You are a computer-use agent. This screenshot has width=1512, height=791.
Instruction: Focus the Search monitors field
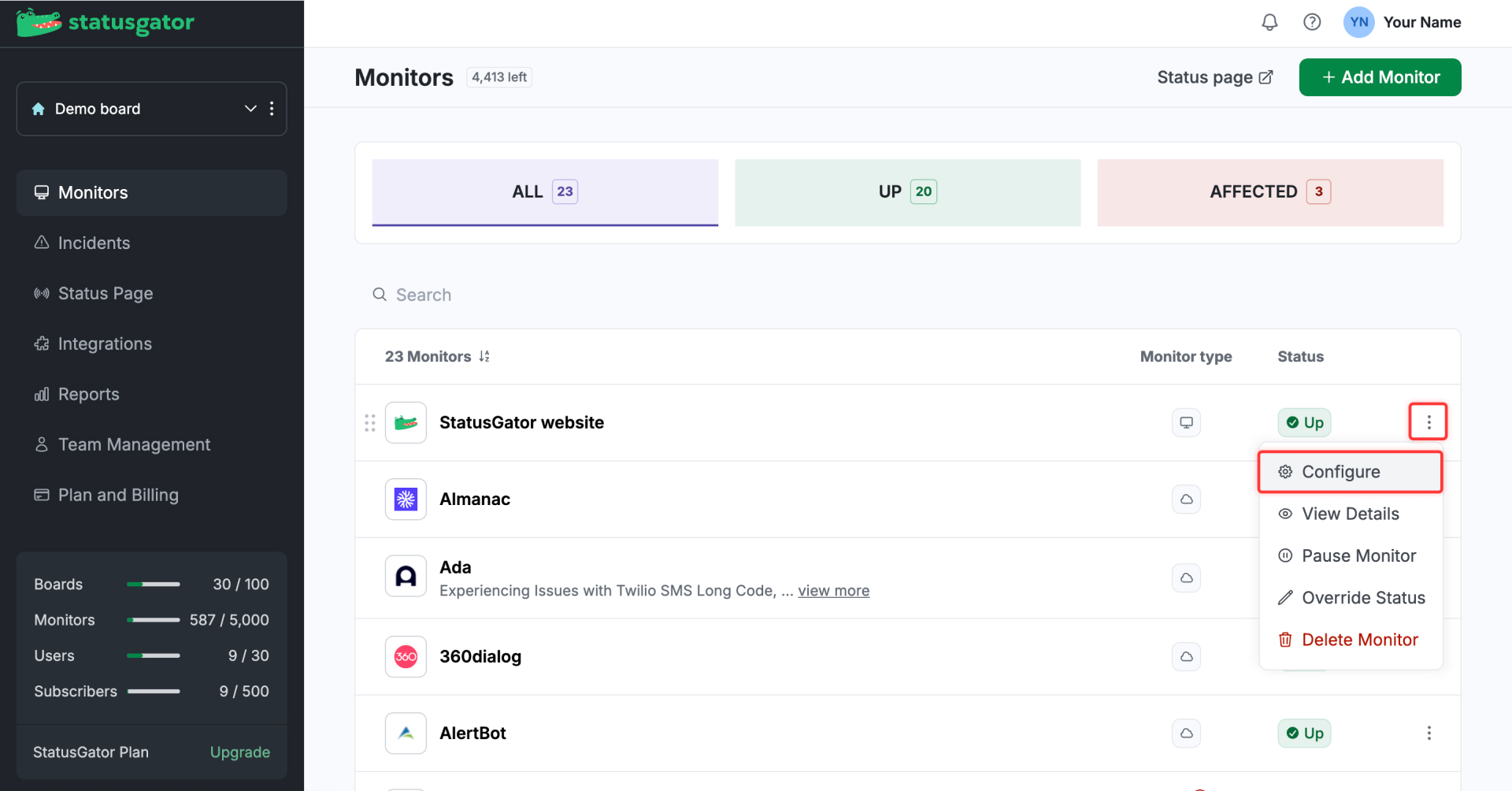[907, 295]
